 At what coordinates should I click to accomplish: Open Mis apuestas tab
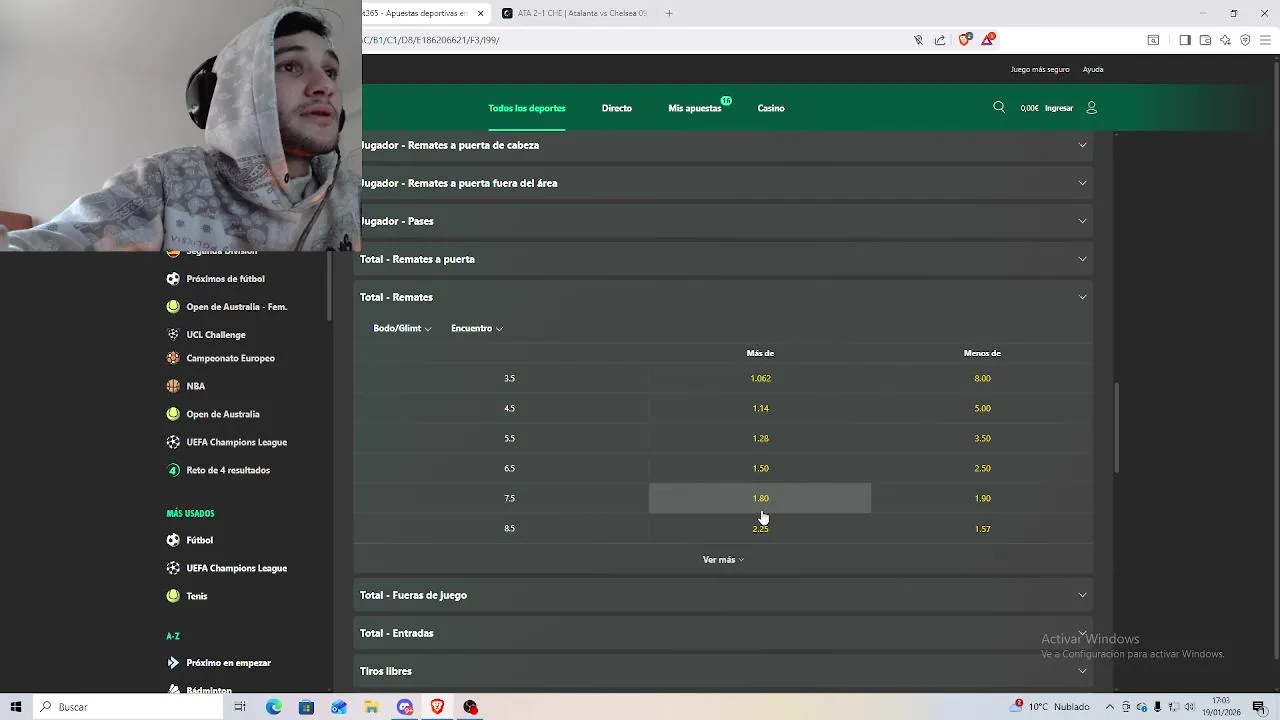click(x=695, y=108)
